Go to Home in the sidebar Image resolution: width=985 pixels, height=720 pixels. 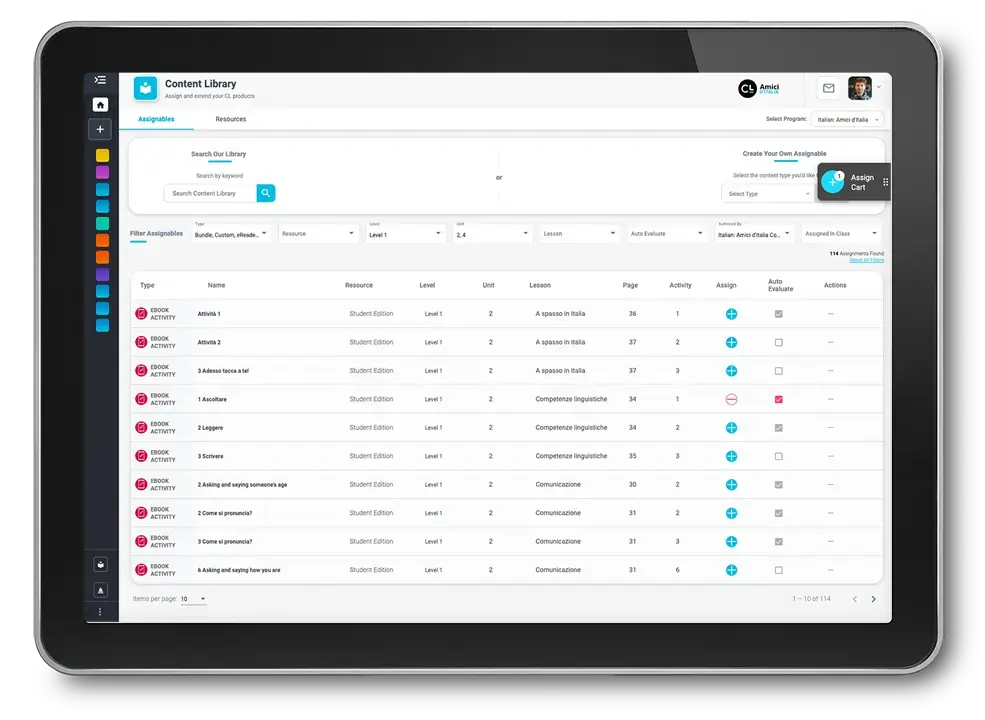(100, 105)
